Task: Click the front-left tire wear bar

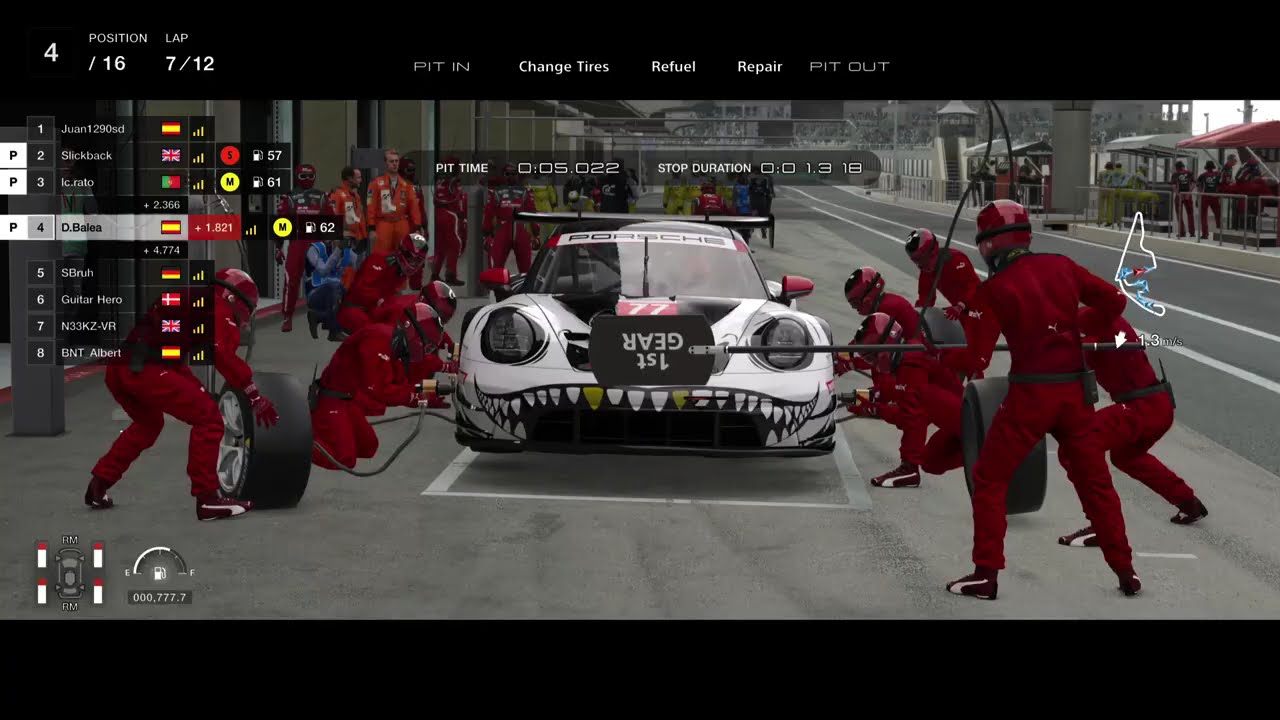Action: pos(42,555)
